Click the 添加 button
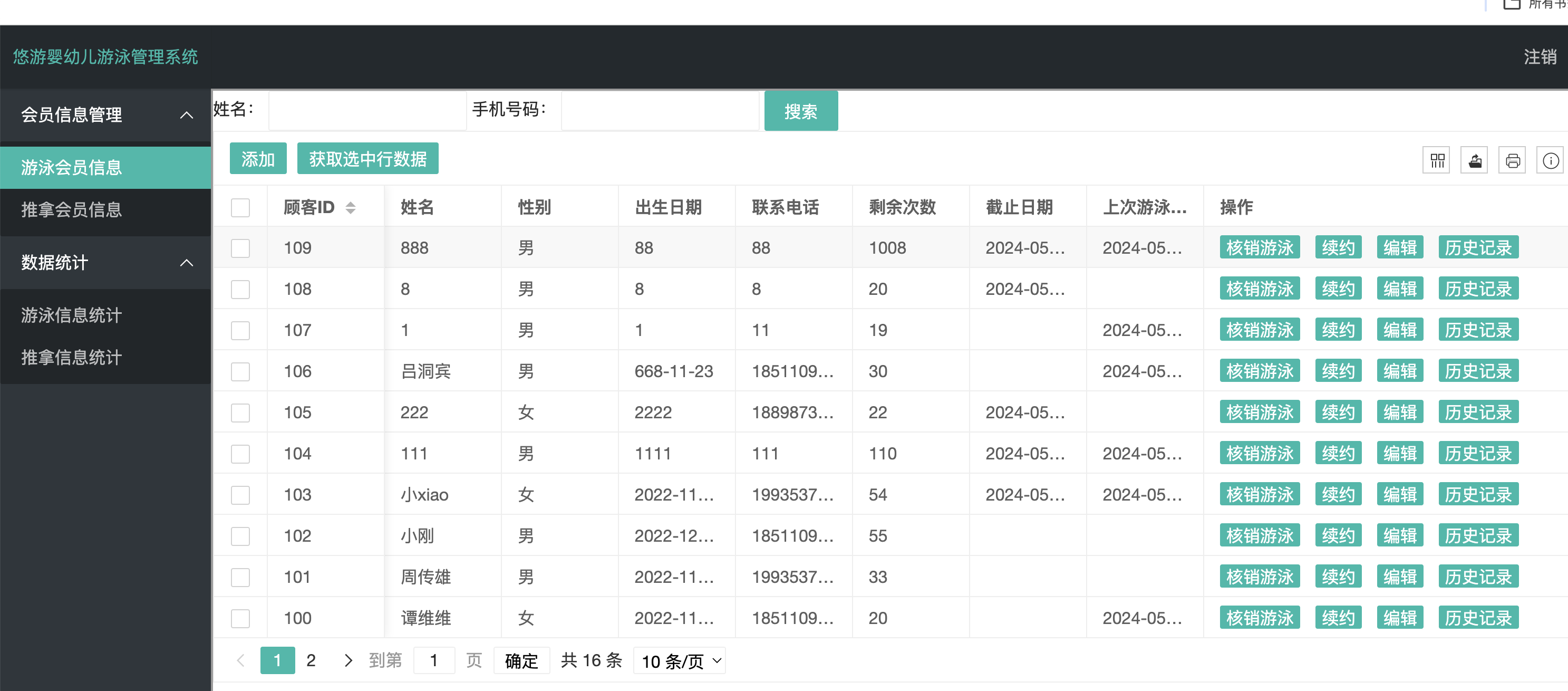 tap(258, 159)
